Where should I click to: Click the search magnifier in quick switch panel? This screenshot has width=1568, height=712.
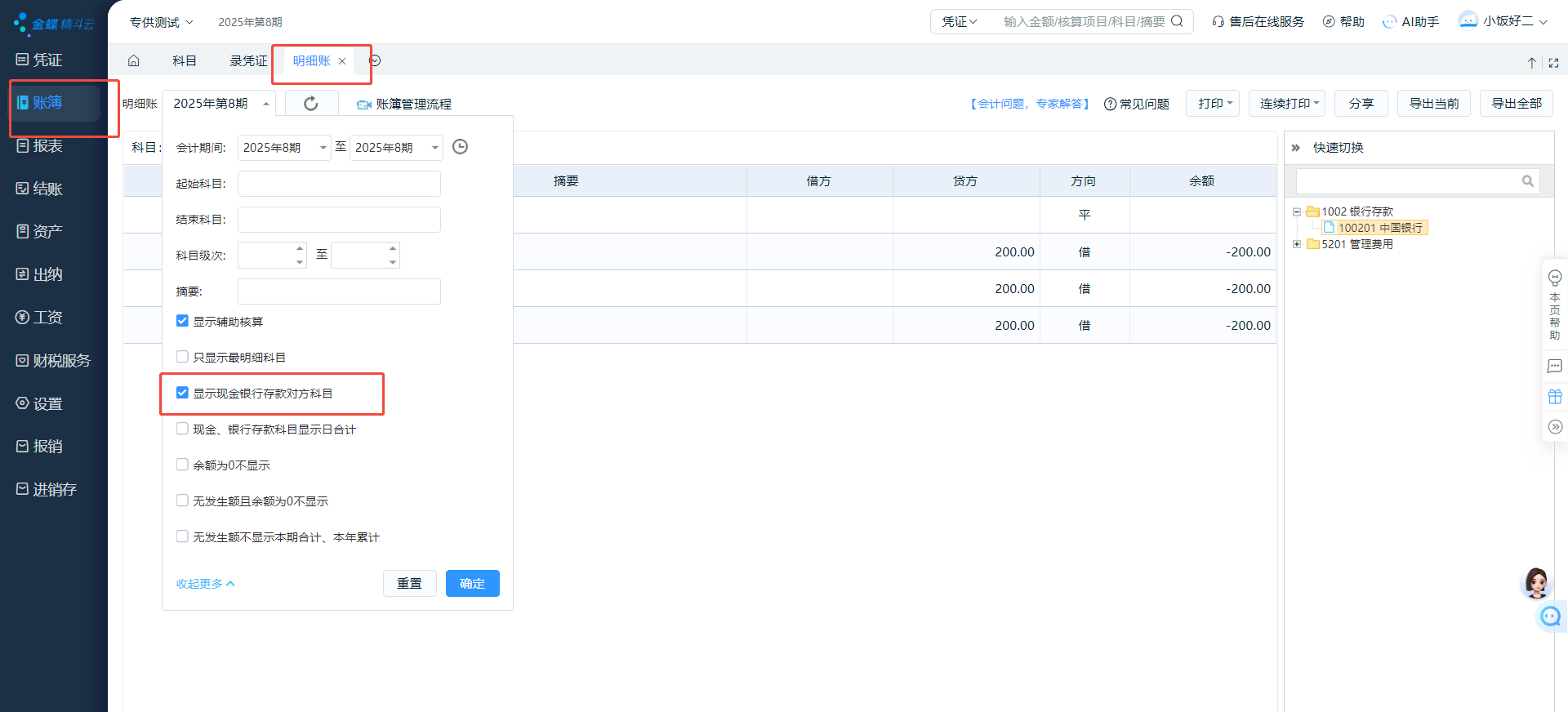[1527, 181]
